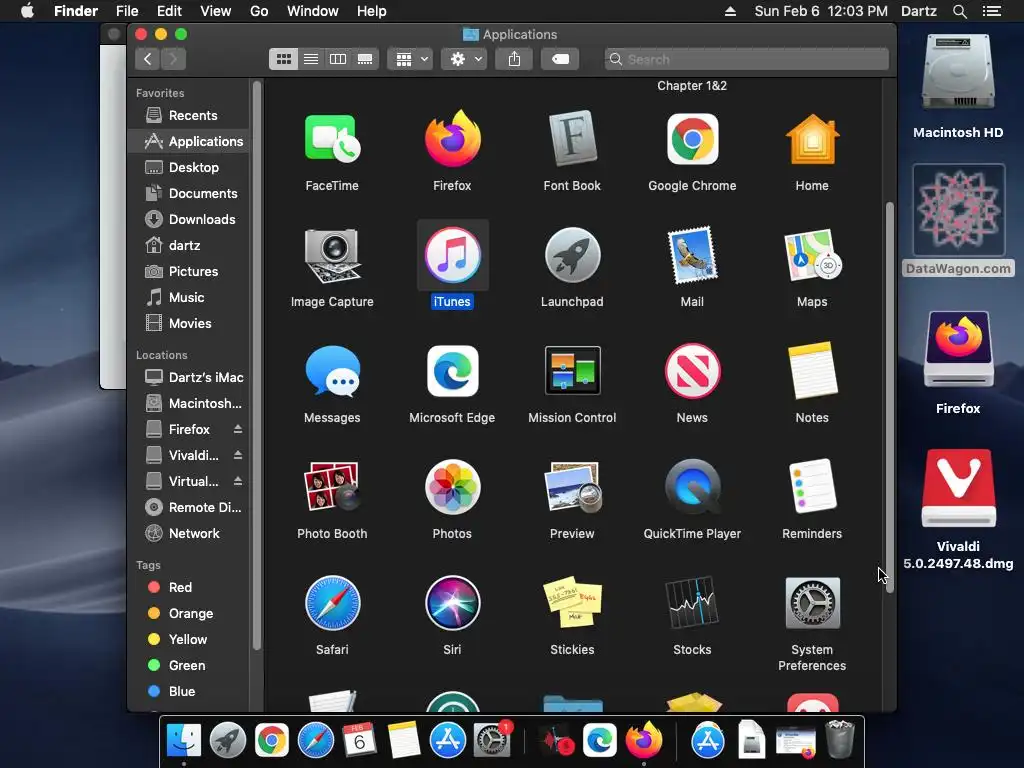Viewport: 1024px width, 768px height.
Task: Click the Share toolbar button
Action: coord(515,59)
